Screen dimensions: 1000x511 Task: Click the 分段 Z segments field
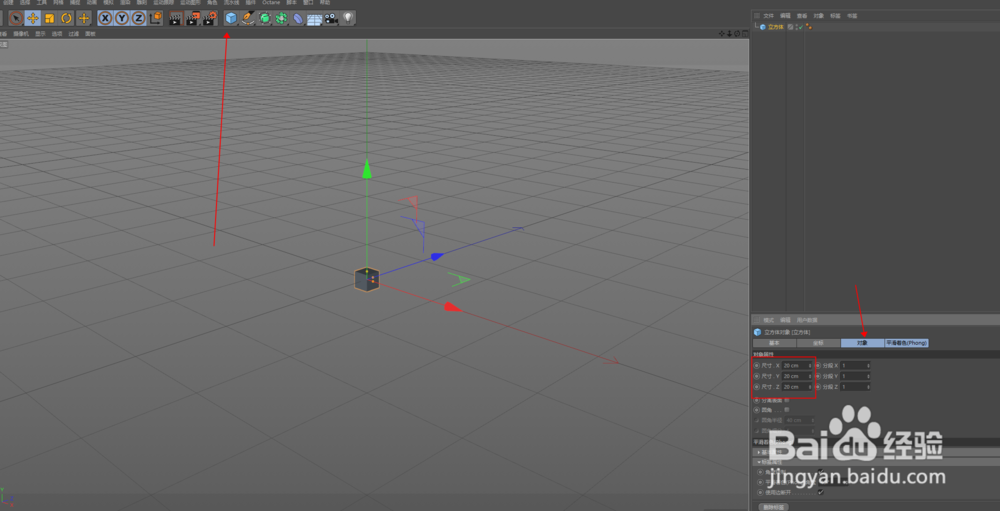(855, 387)
